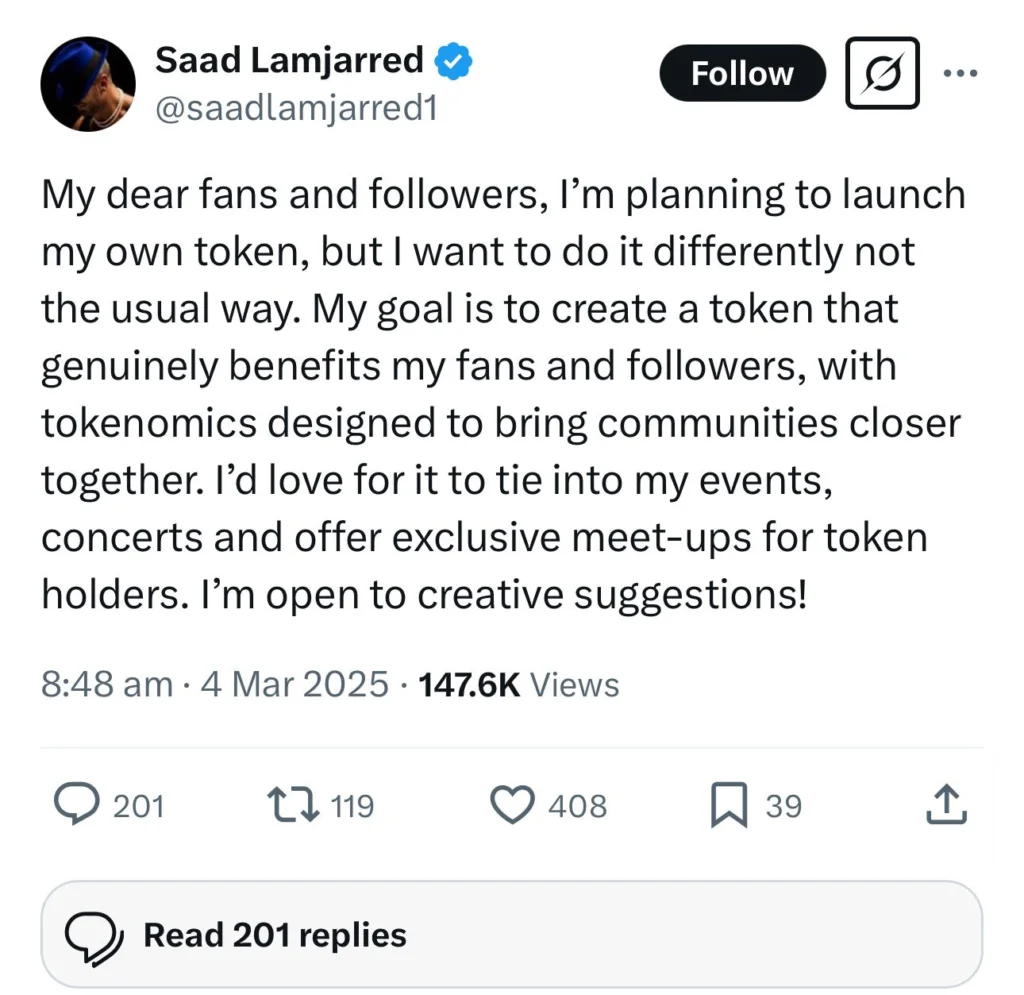1024x995 pixels.
Task: Open the Read 201 replies button
Action: tap(511, 935)
